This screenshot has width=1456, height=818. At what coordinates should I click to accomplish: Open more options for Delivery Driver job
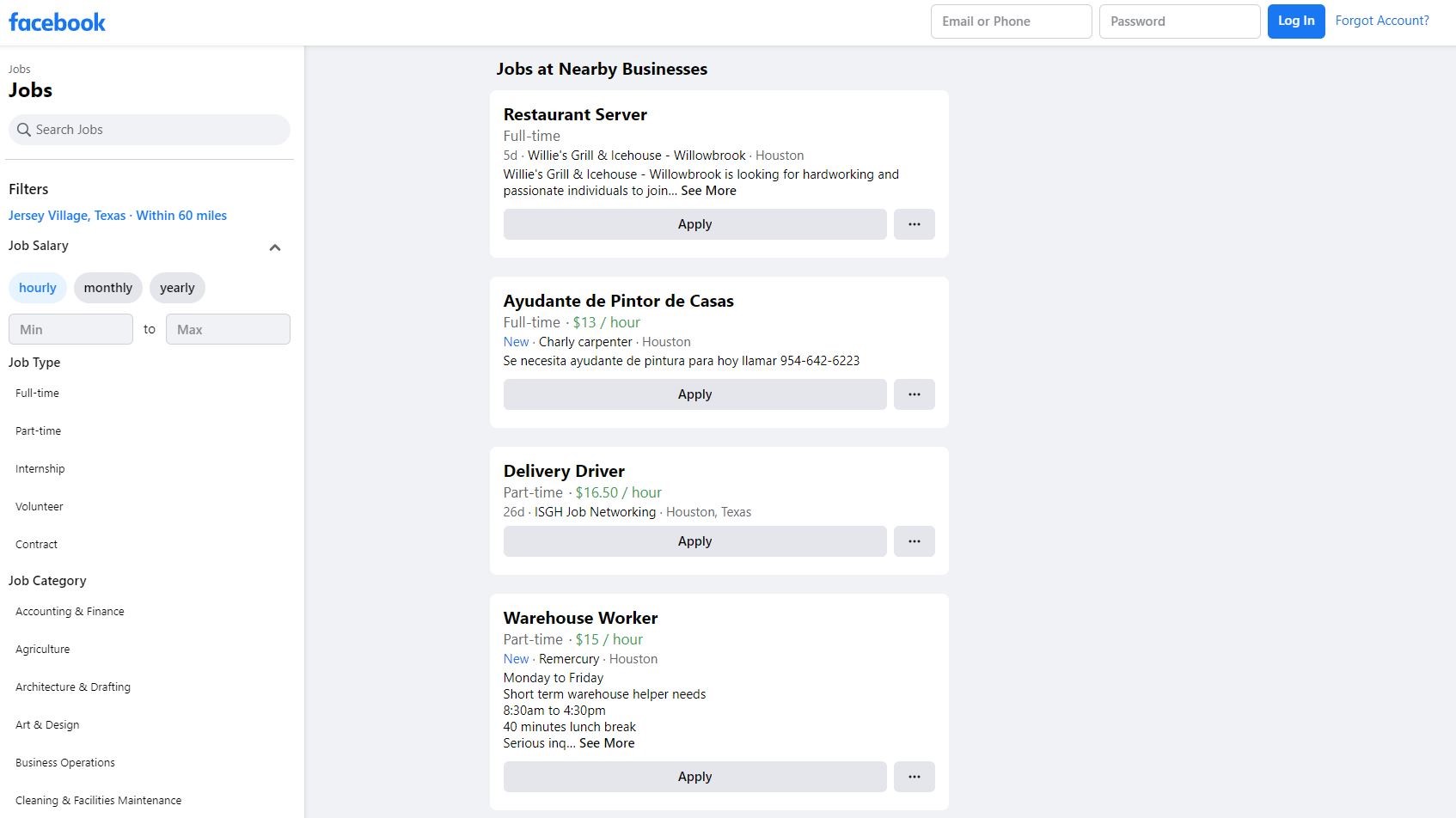(x=914, y=540)
